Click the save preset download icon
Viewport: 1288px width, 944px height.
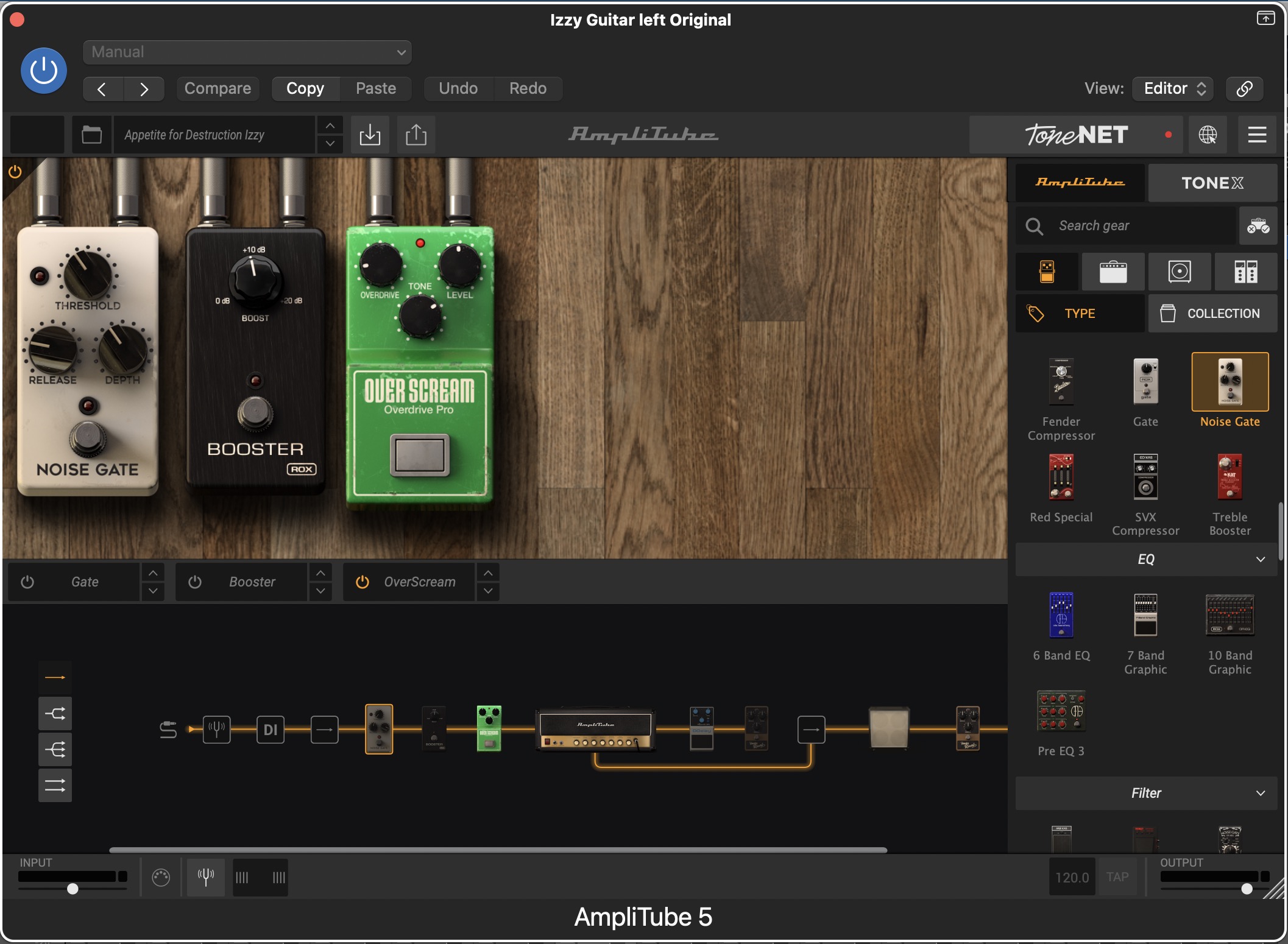pos(370,135)
